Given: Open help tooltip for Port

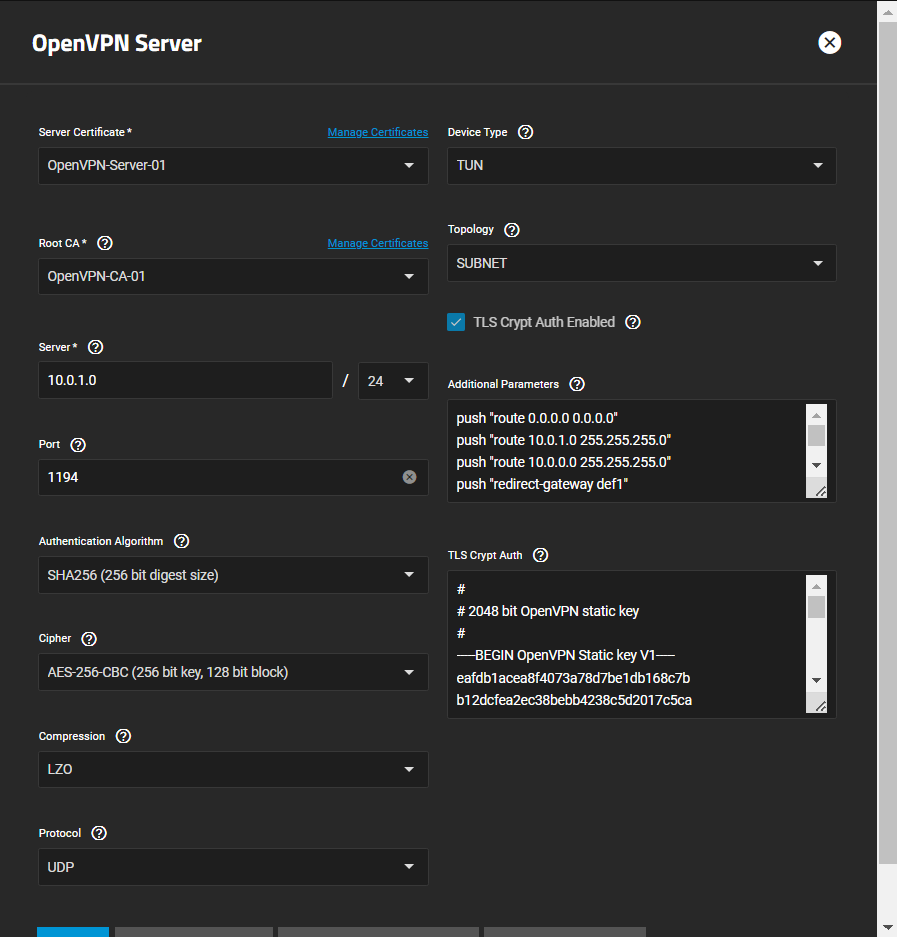Looking at the screenshot, I should tap(78, 445).
